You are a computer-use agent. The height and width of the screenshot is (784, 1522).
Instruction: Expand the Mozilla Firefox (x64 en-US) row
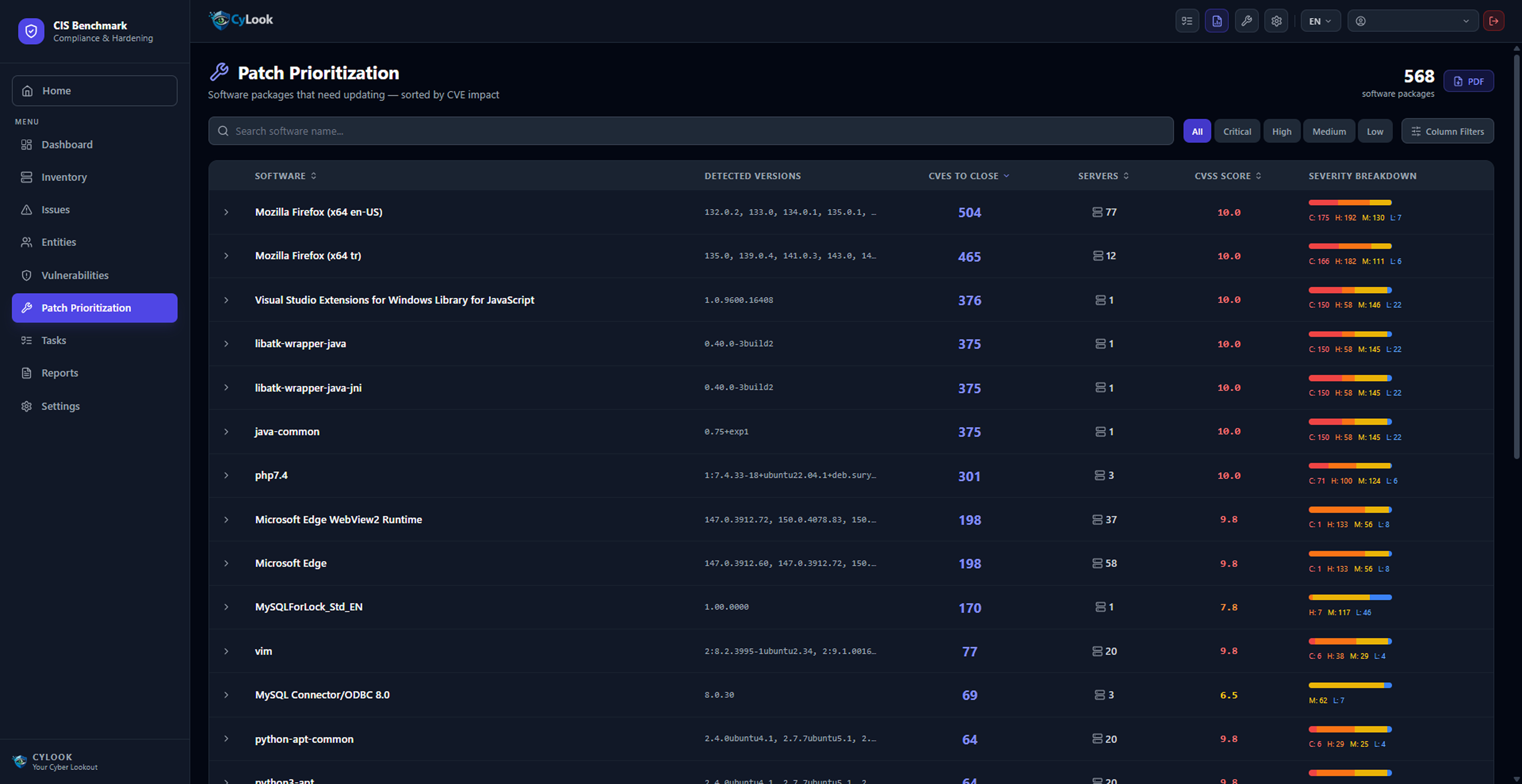[x=226, y=212]
